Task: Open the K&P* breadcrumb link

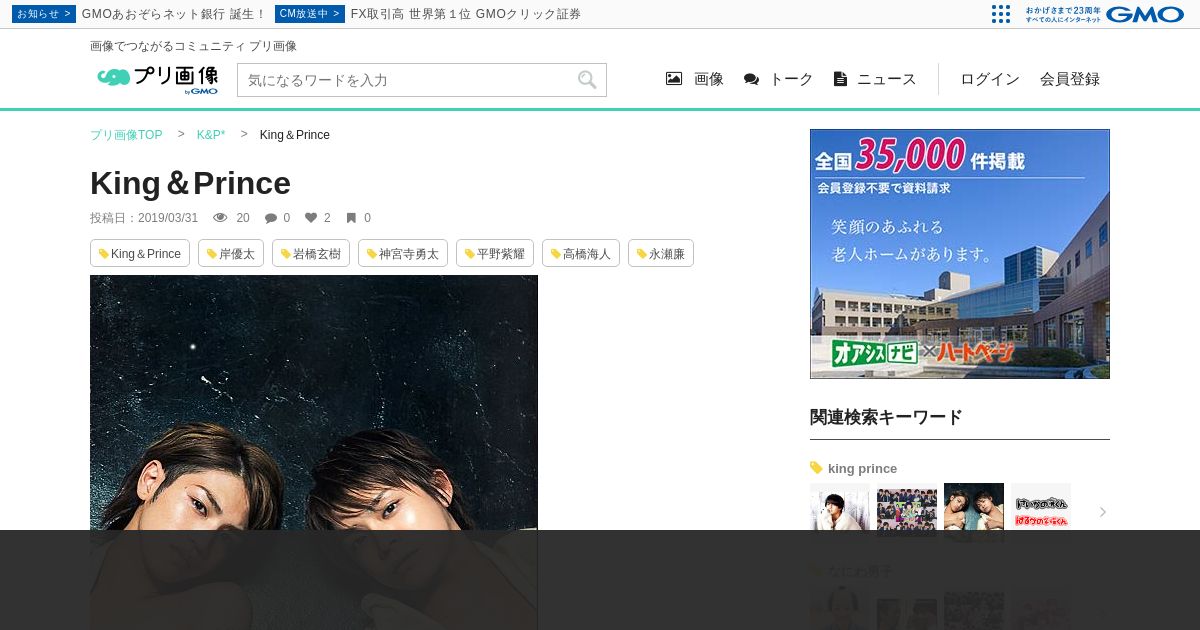Action: (x=211, y=135)
